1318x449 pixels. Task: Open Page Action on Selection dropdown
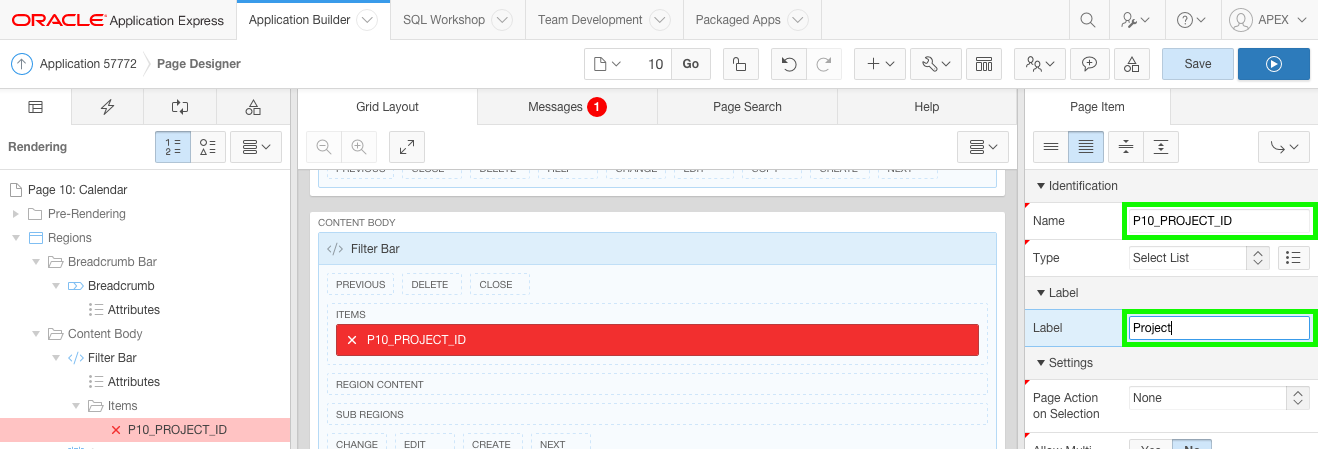click(x=1218, y=398)
